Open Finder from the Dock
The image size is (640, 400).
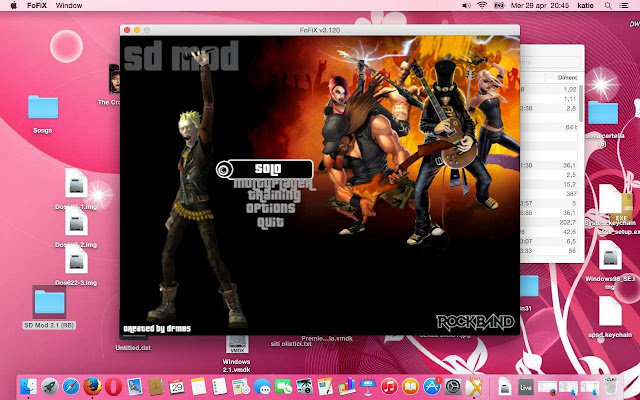28,386
